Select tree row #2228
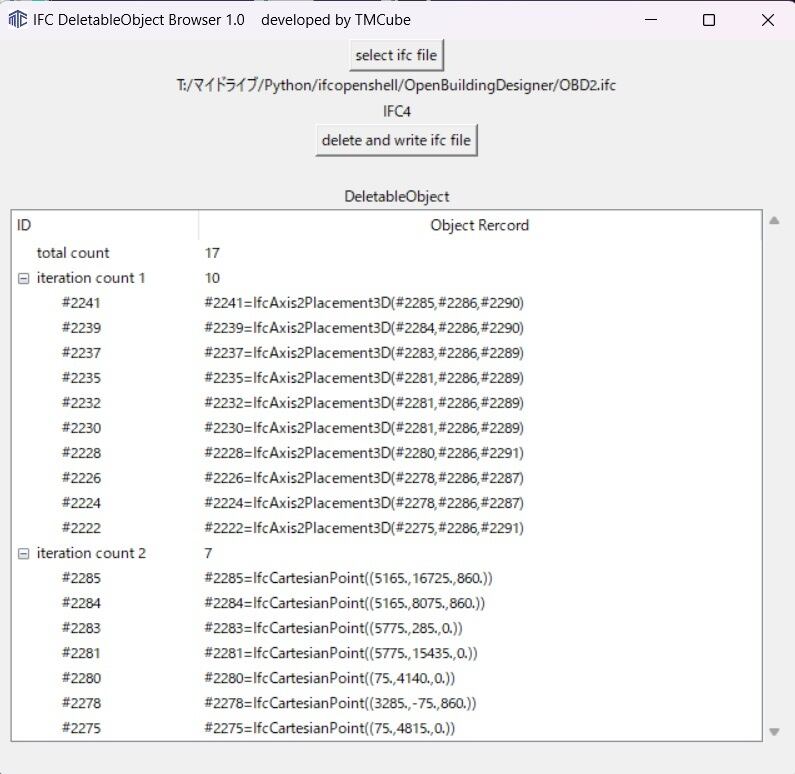Screen dimensions: 795x774 click(x=81, y=453)
